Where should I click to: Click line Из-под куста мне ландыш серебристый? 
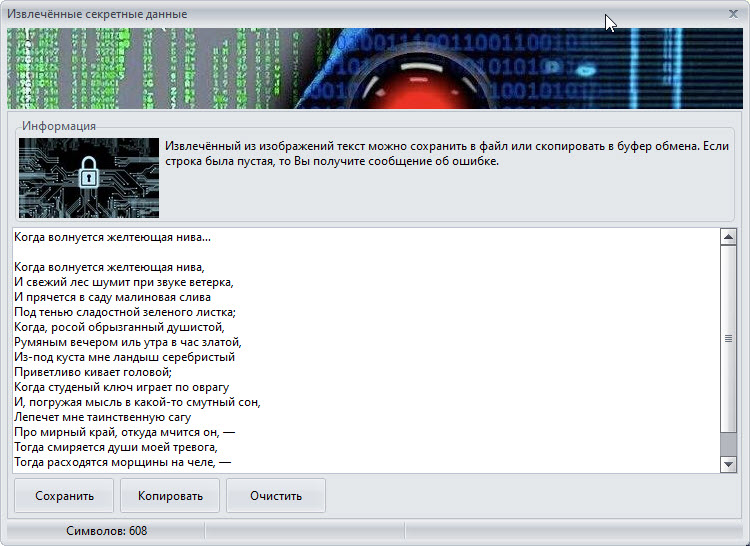pyautogui.click(x=124, y=357)
